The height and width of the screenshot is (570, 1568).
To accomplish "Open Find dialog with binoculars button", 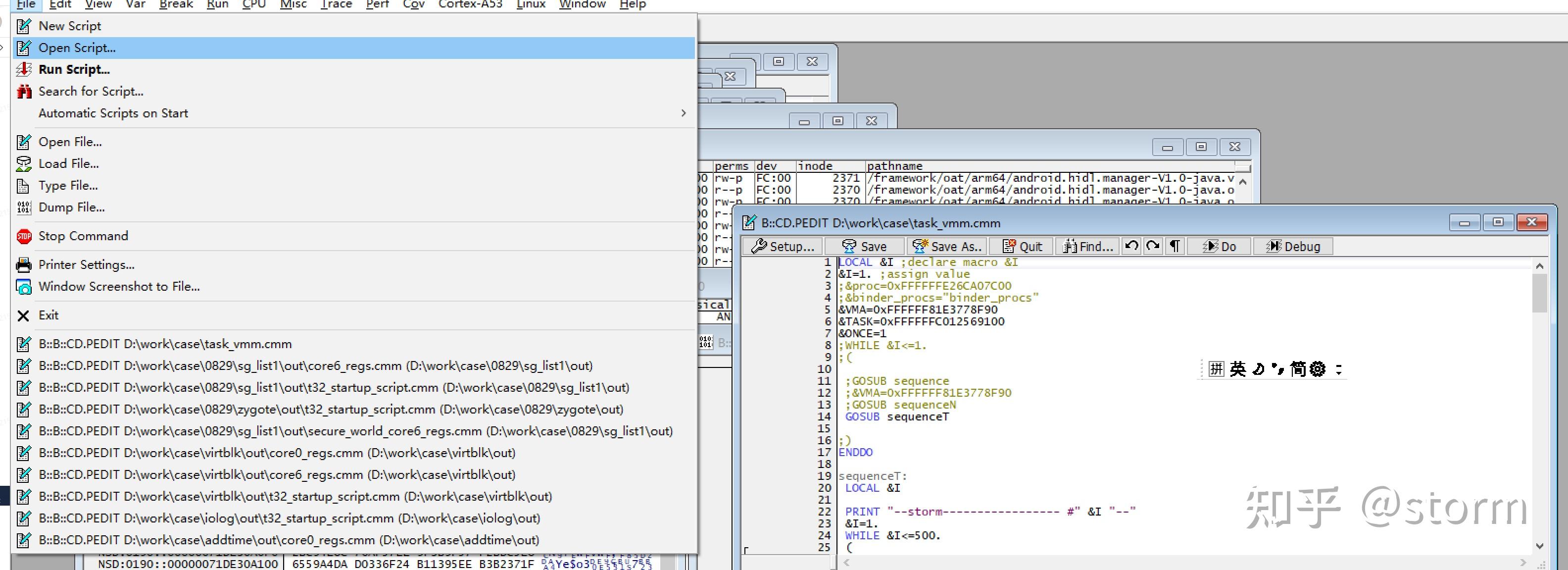I will coord(1088,246).
